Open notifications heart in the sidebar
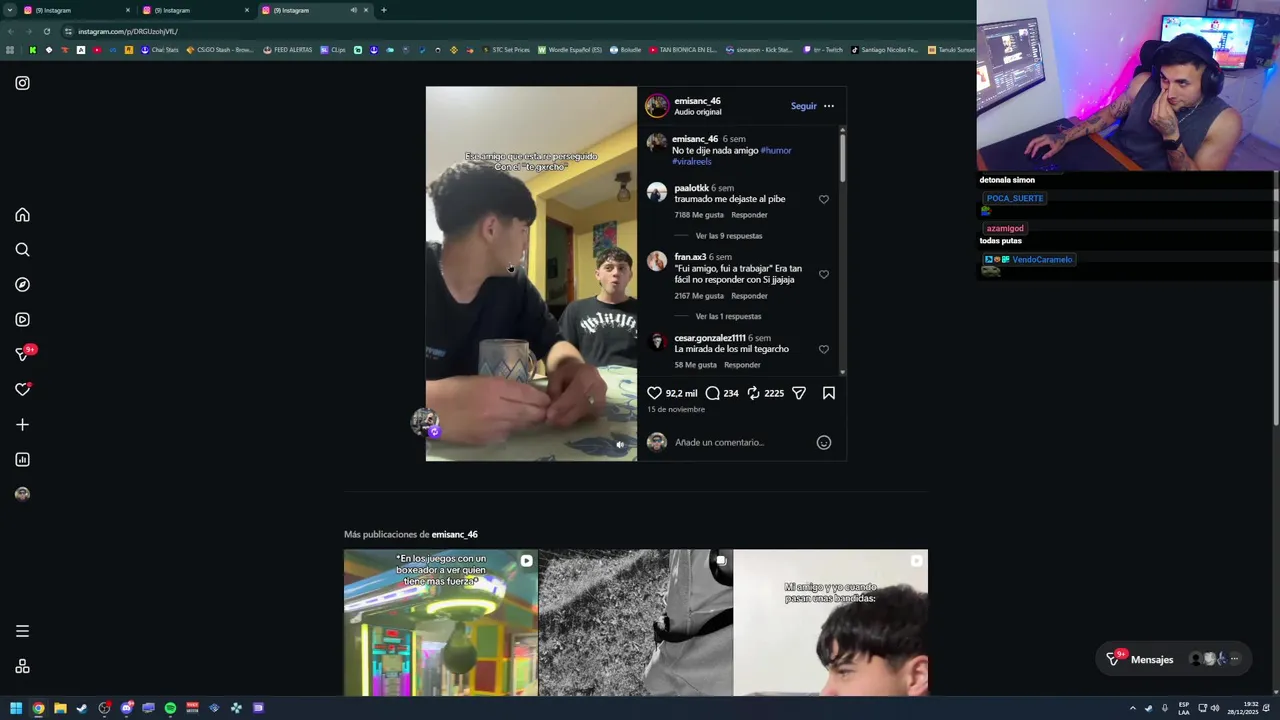Image resolution: width=1280 pixels, height=720 pixels. coord(22,389)
